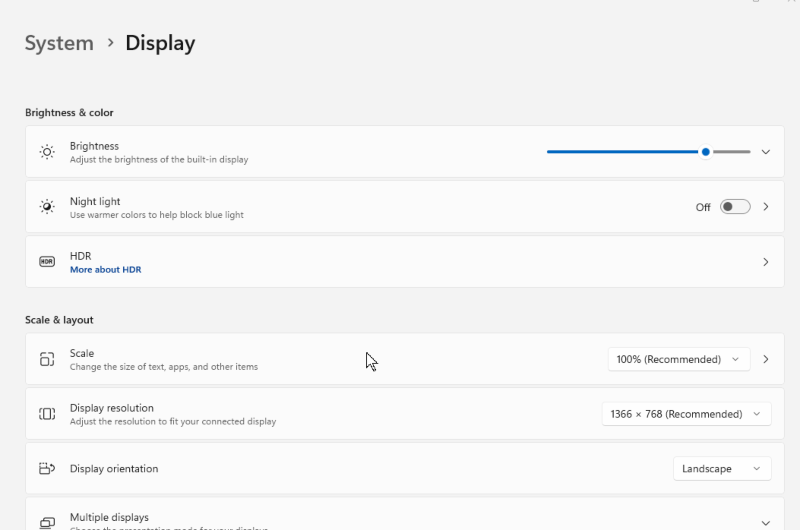Click the Display orientation icon

[47, 468]
